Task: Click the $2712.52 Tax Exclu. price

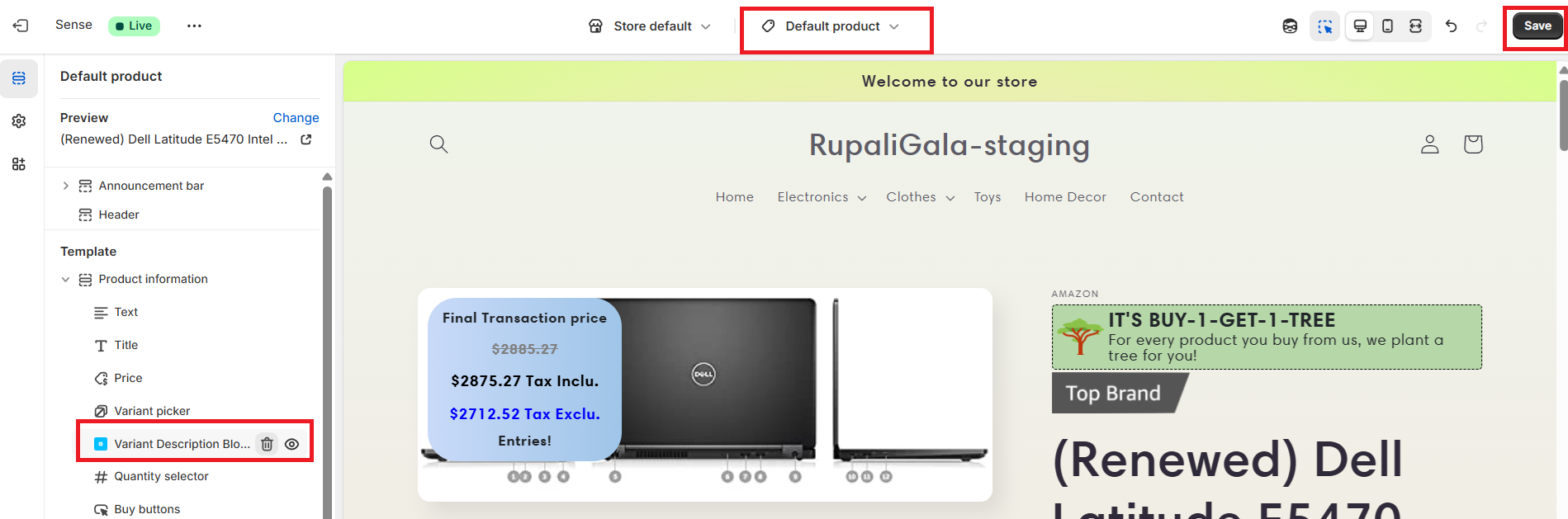Action: click(x=524, y=414)
